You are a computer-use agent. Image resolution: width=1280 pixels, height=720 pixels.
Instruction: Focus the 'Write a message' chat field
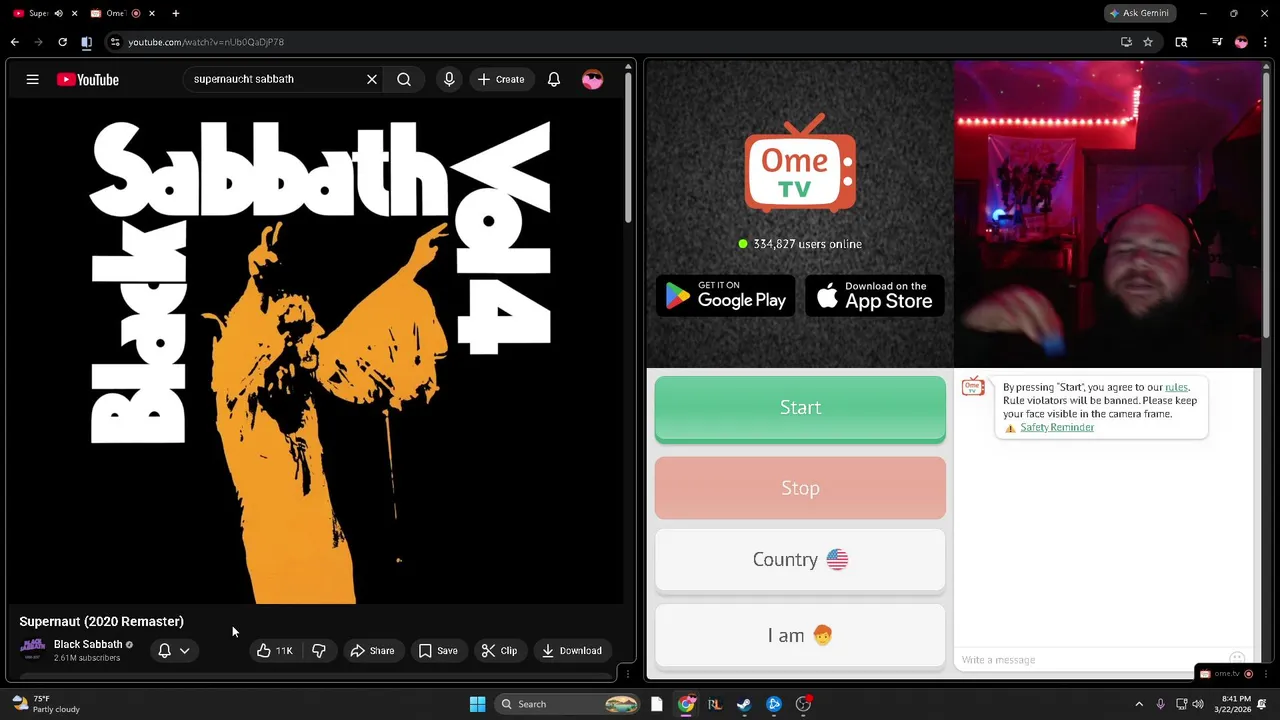[1090, 660]
